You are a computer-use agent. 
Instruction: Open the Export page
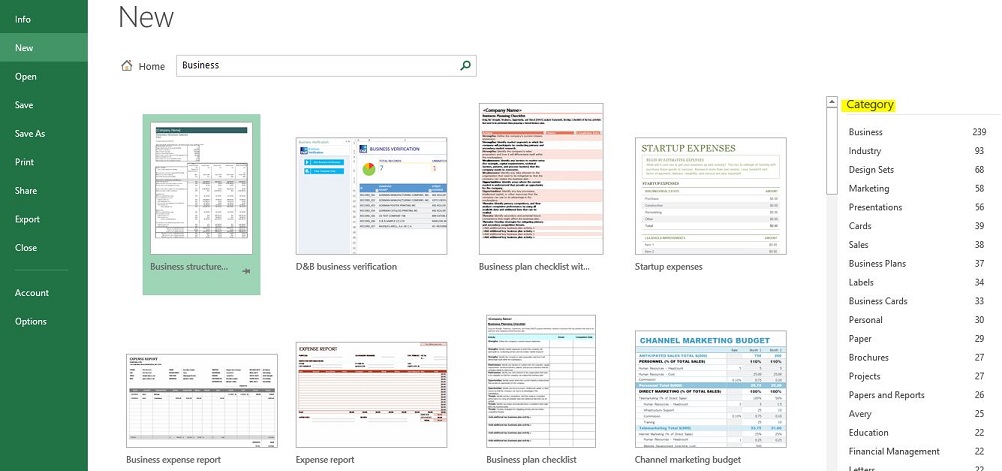click(44, 219)
